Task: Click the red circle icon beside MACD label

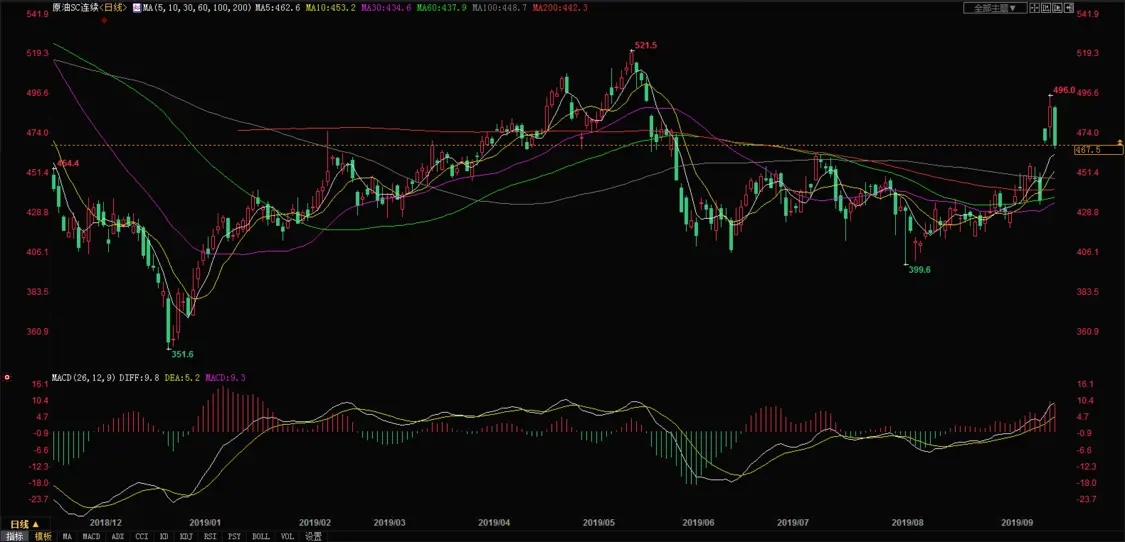Action: [7, 376]
